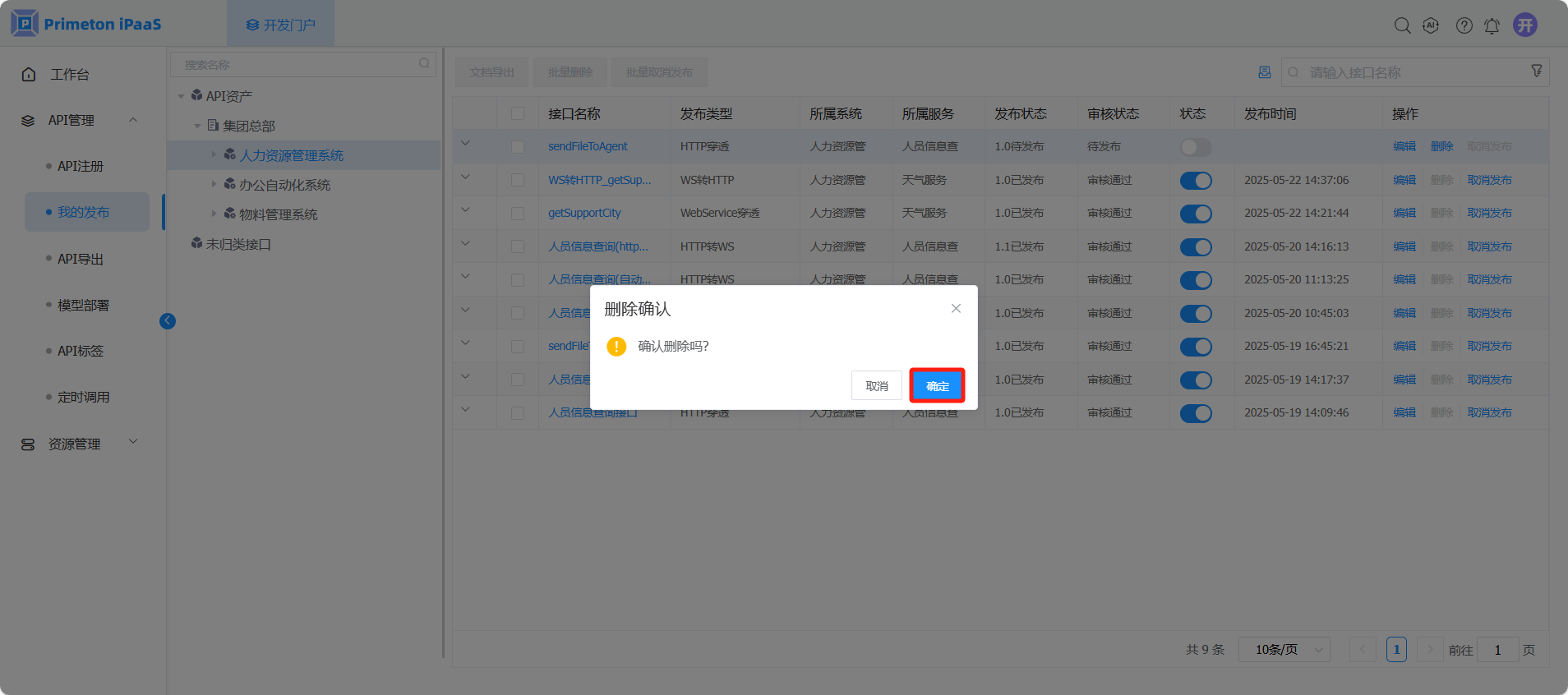Open the AI assistant icon in header
Image resolution: width=1568 pixels, height=695 pixels.
1431,25
